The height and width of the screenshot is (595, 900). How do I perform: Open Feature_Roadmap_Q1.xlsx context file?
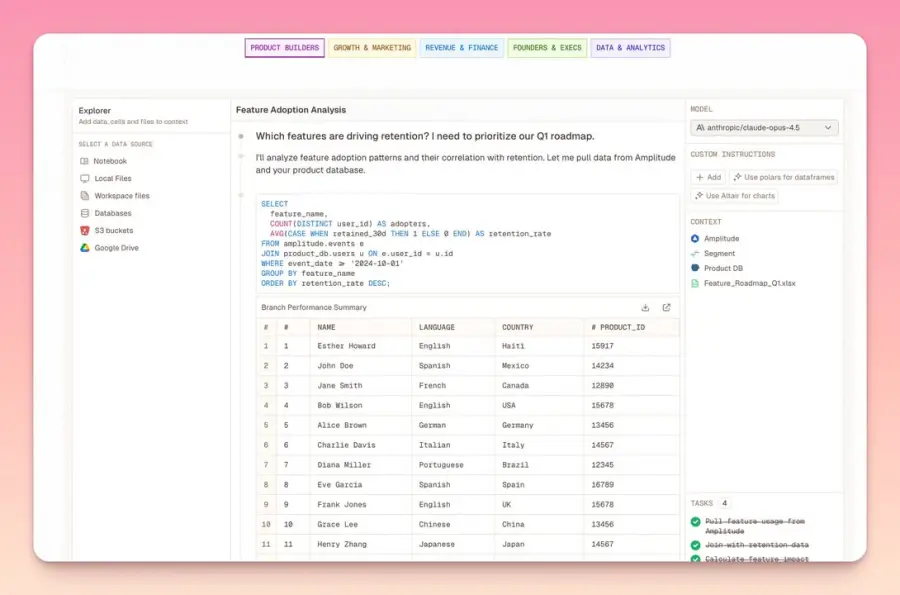tap(750, 283)
